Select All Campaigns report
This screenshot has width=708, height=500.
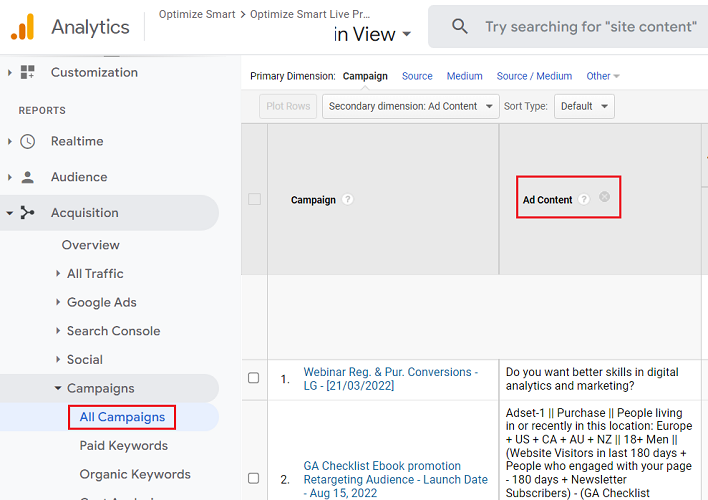click(122, 417)
